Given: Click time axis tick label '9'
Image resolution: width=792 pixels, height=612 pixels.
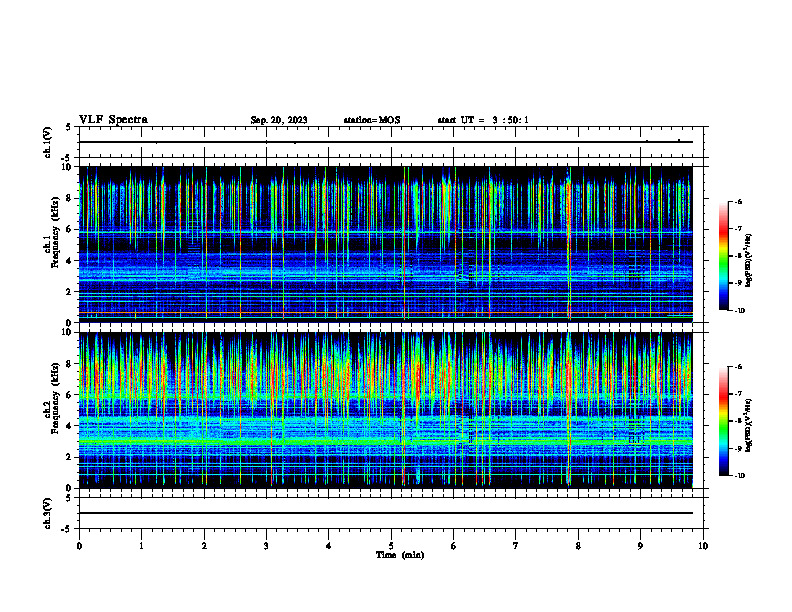Looking at the screenshot, I should 640,546.
